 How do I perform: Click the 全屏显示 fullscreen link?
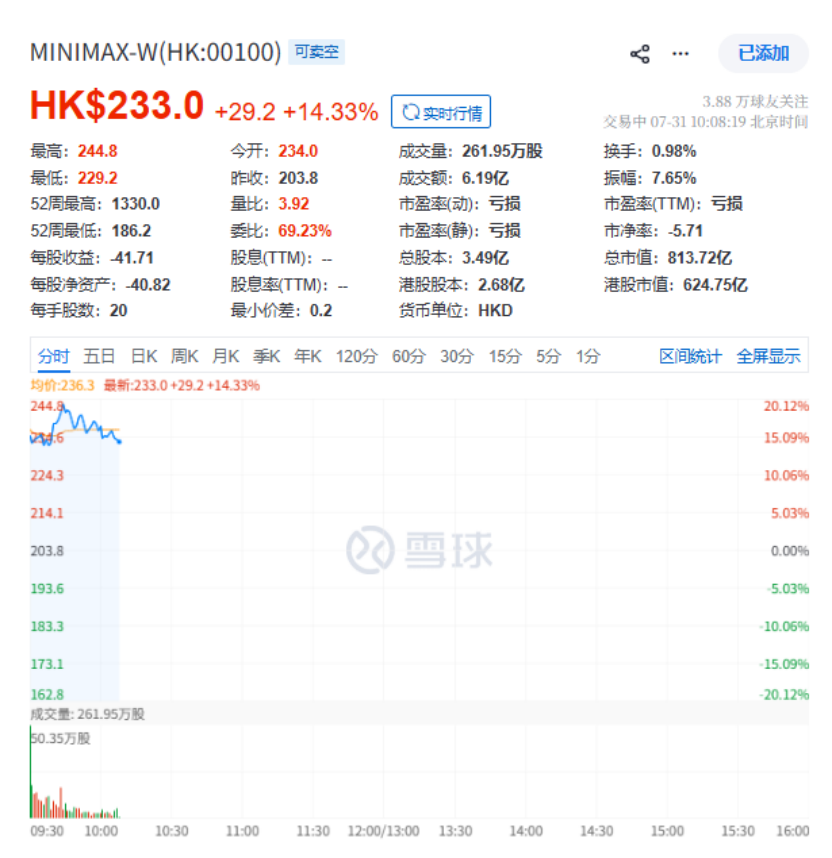click(769, 356)
